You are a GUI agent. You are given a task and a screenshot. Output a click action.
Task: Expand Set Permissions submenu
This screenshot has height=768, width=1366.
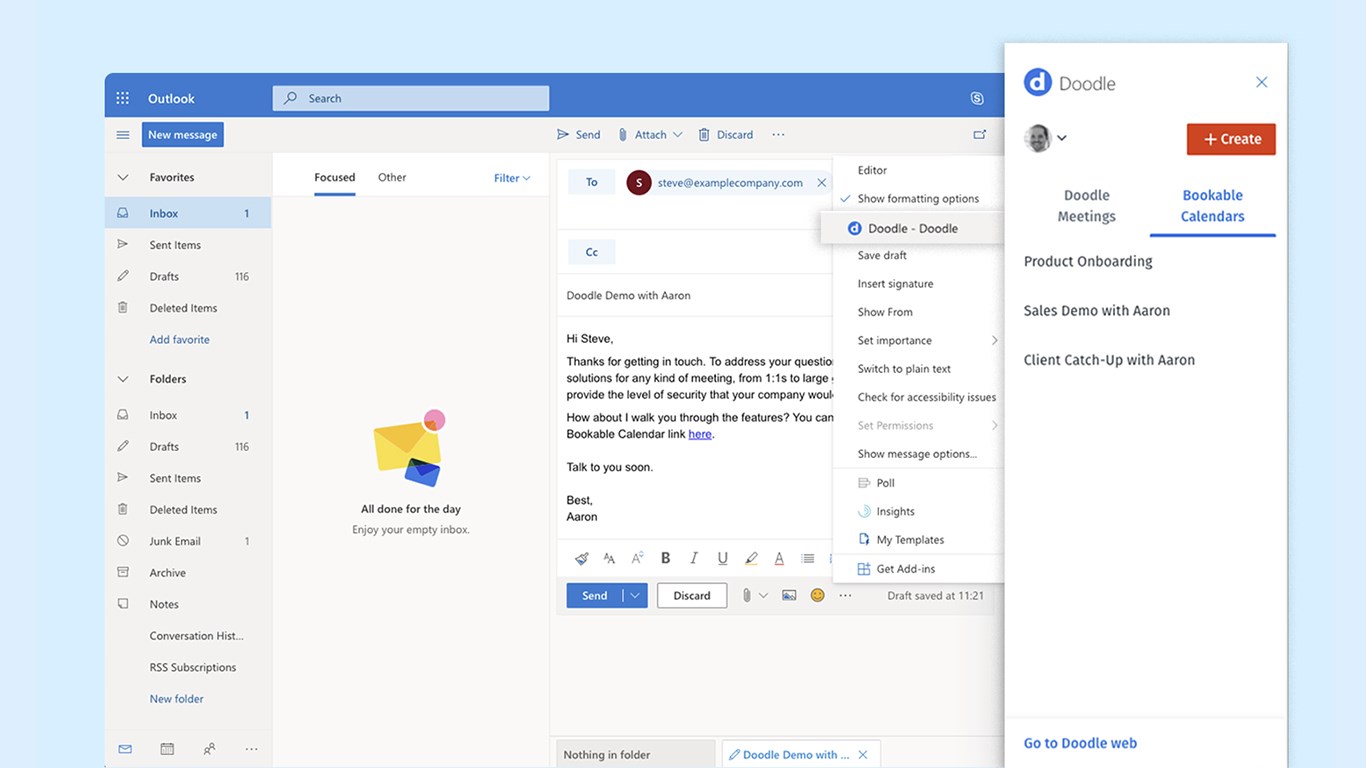994,426
